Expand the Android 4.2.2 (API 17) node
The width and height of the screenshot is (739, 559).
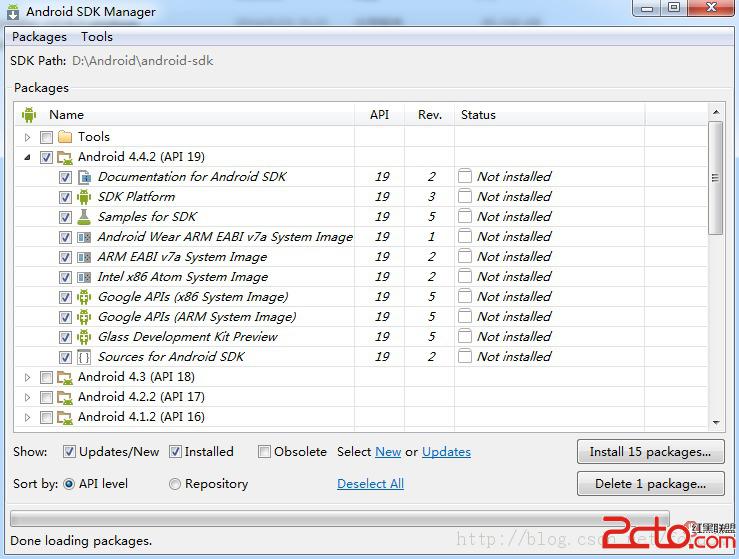click(27, 397)
